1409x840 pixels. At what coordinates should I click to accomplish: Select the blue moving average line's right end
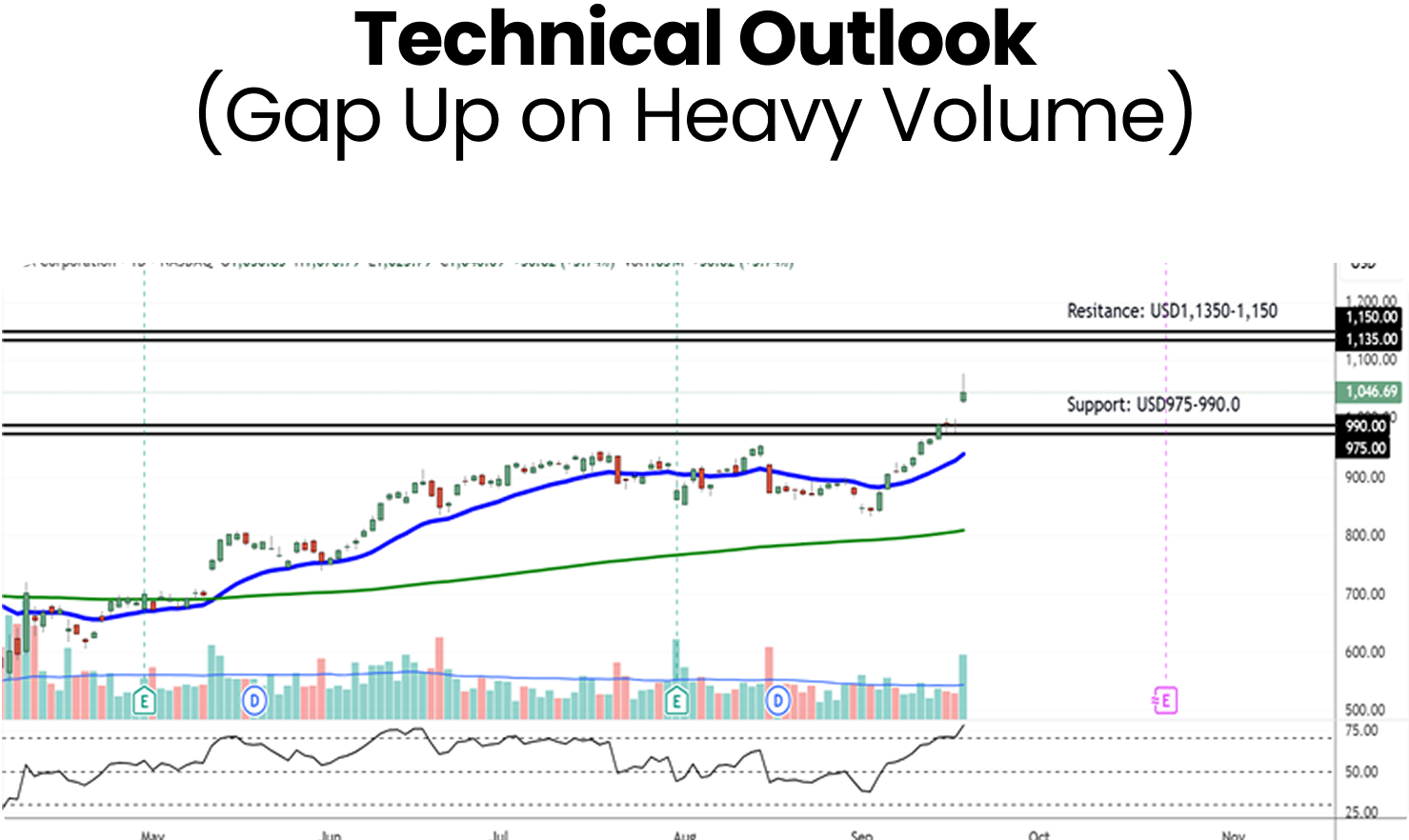[962, 455]
